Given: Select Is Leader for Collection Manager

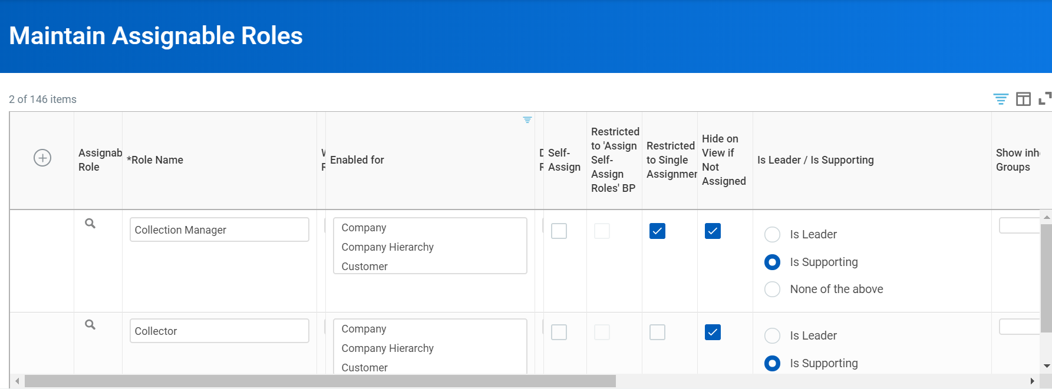Looking at the screenshot, I should click(x=773, y=234).
